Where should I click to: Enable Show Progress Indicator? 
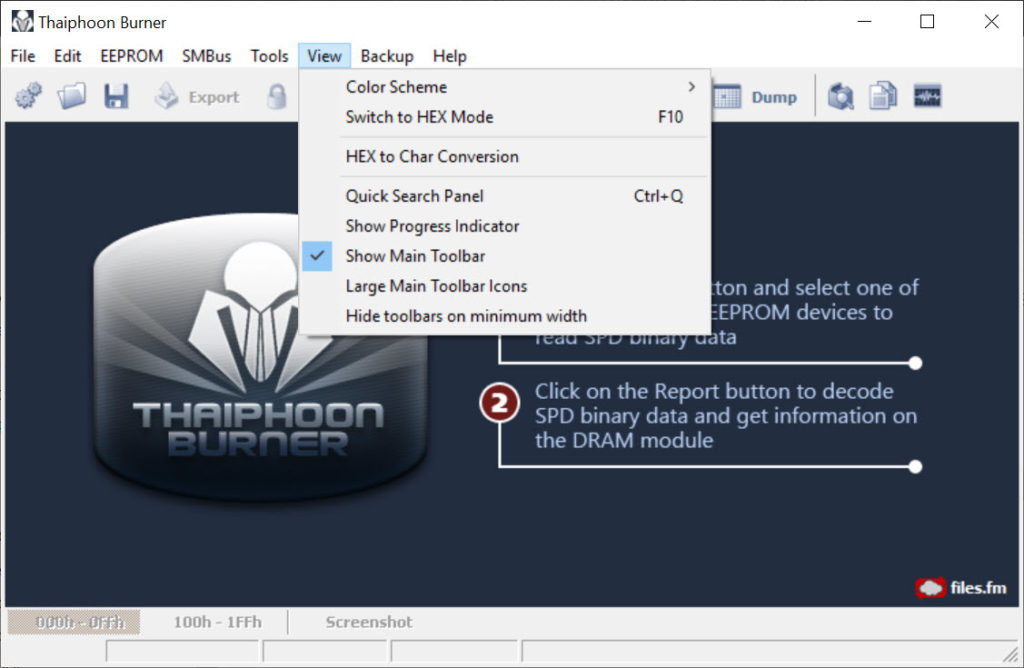(x=504, y=226)
